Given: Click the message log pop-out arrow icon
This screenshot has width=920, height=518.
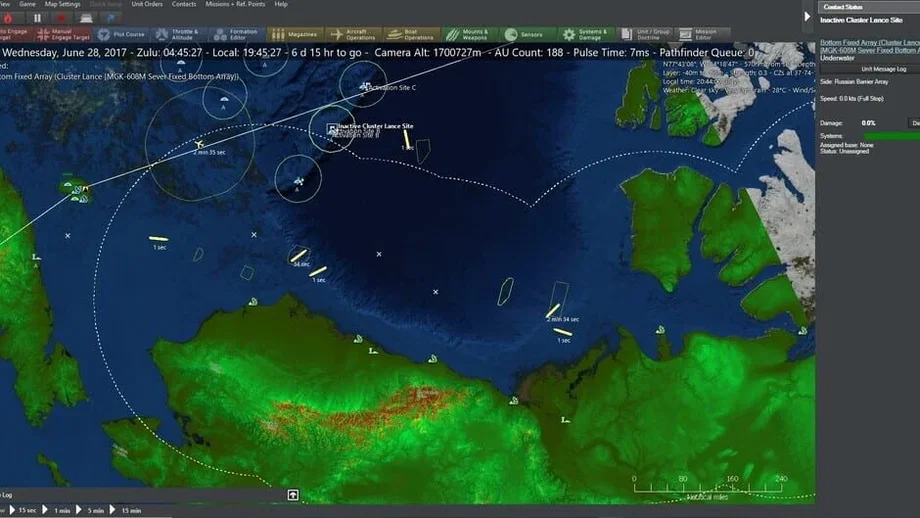Looking at the screenshot, I should tap(293, 495).
